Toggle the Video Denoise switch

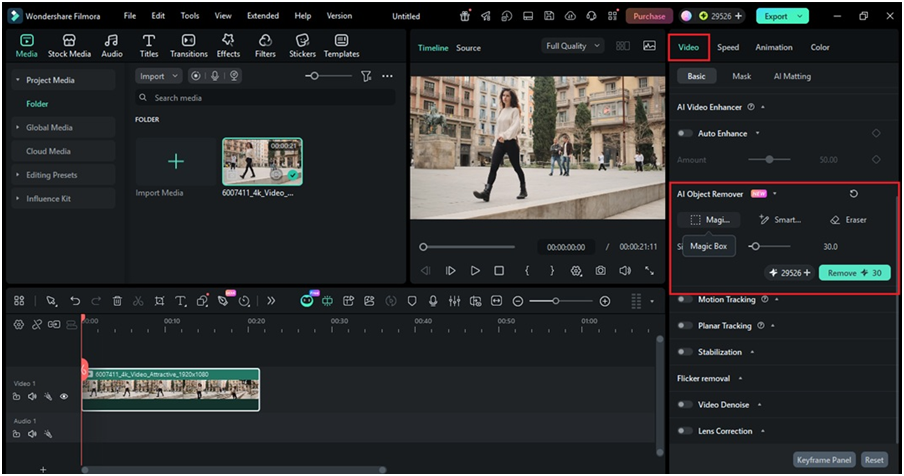click(685, 405)
